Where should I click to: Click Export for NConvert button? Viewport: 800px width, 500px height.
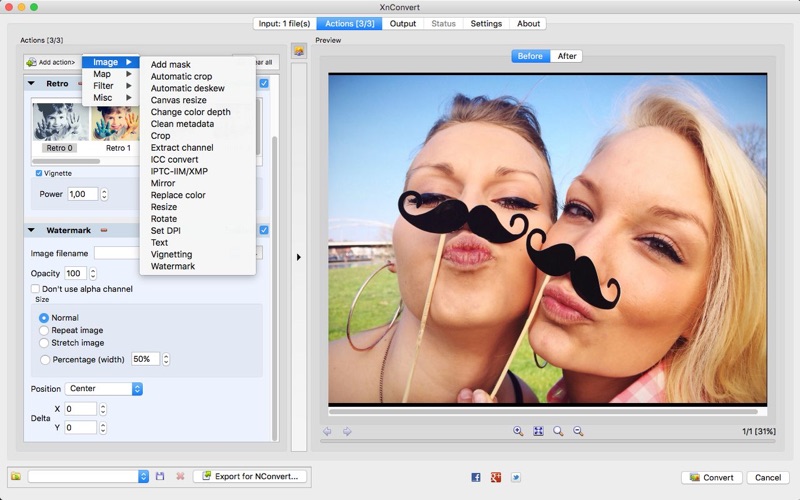coord(250,477)
